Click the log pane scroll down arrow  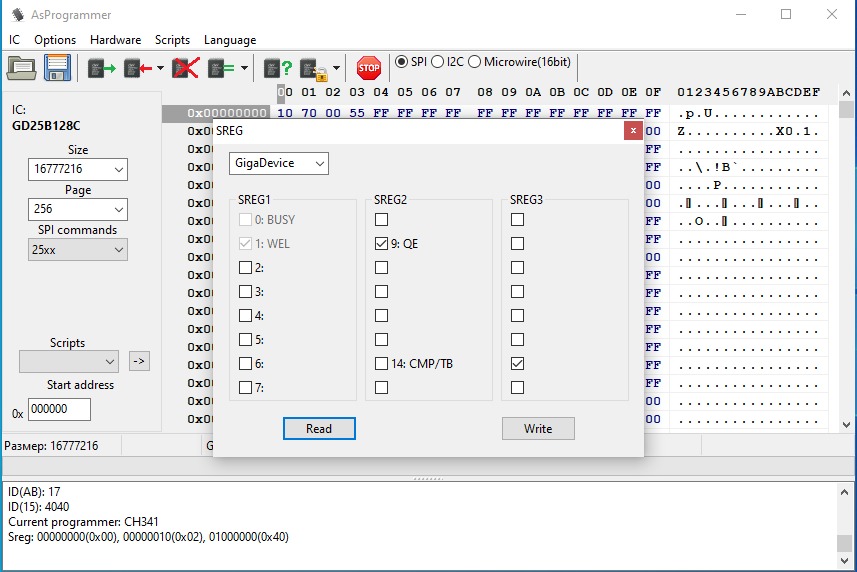click(844, 561)
